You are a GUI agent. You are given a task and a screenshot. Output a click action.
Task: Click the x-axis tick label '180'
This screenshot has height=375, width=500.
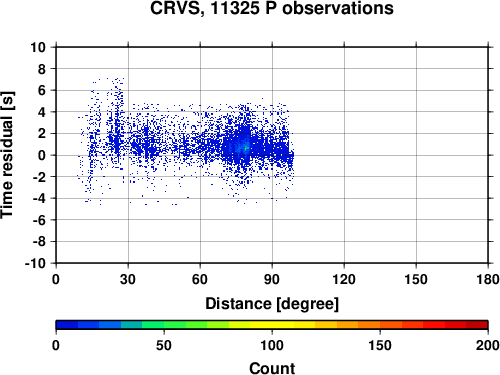pyautogui.click(x=488, y=279)
